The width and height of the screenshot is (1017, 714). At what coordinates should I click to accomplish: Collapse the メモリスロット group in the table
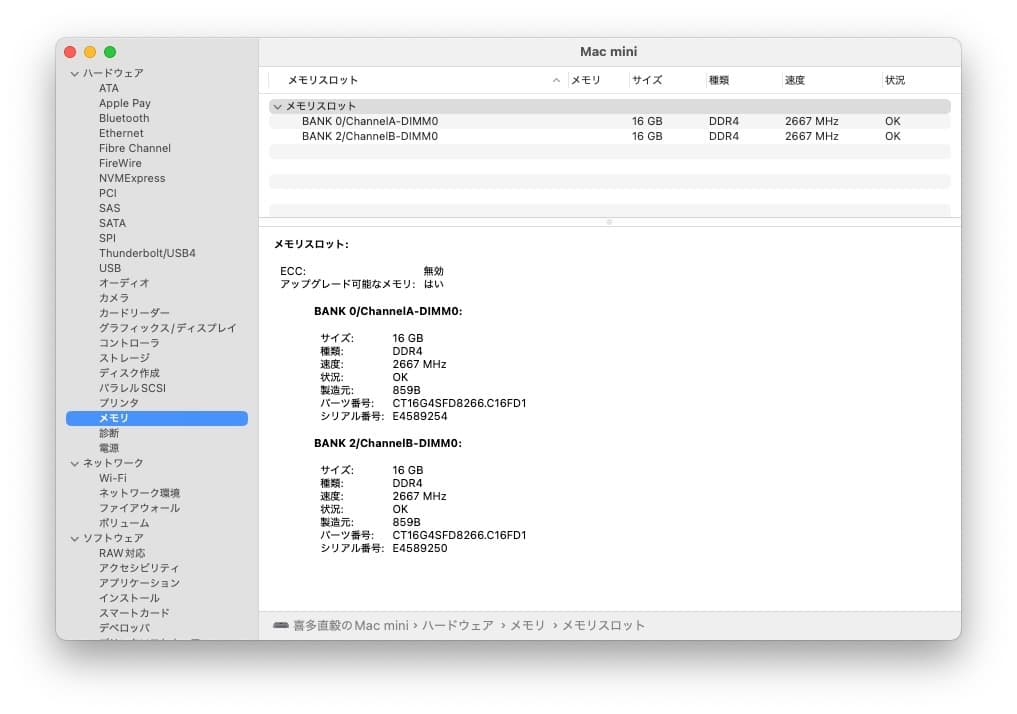point(277,105)
